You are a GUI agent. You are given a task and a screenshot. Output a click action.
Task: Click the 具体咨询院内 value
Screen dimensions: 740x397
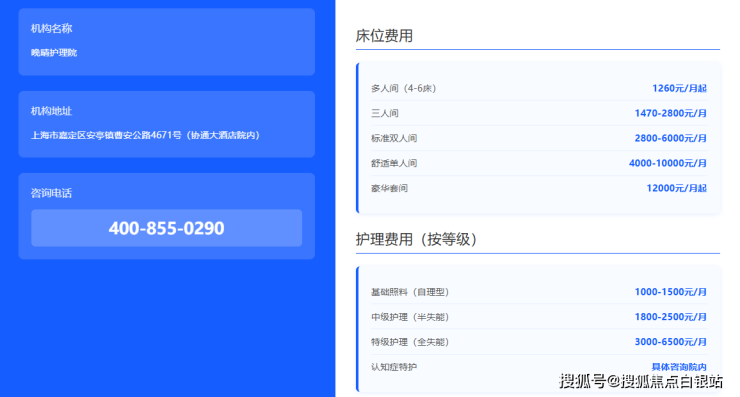tap(679, 367)
